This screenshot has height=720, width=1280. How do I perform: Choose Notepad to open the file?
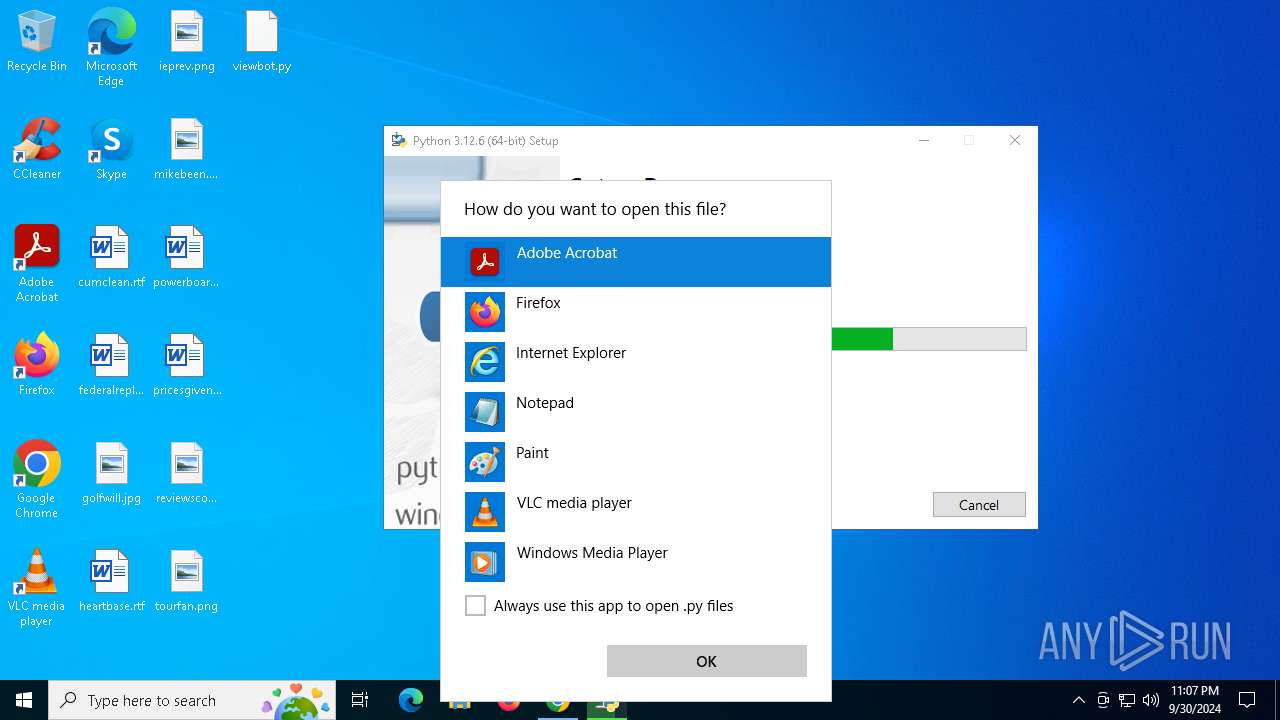coord(636,412)
